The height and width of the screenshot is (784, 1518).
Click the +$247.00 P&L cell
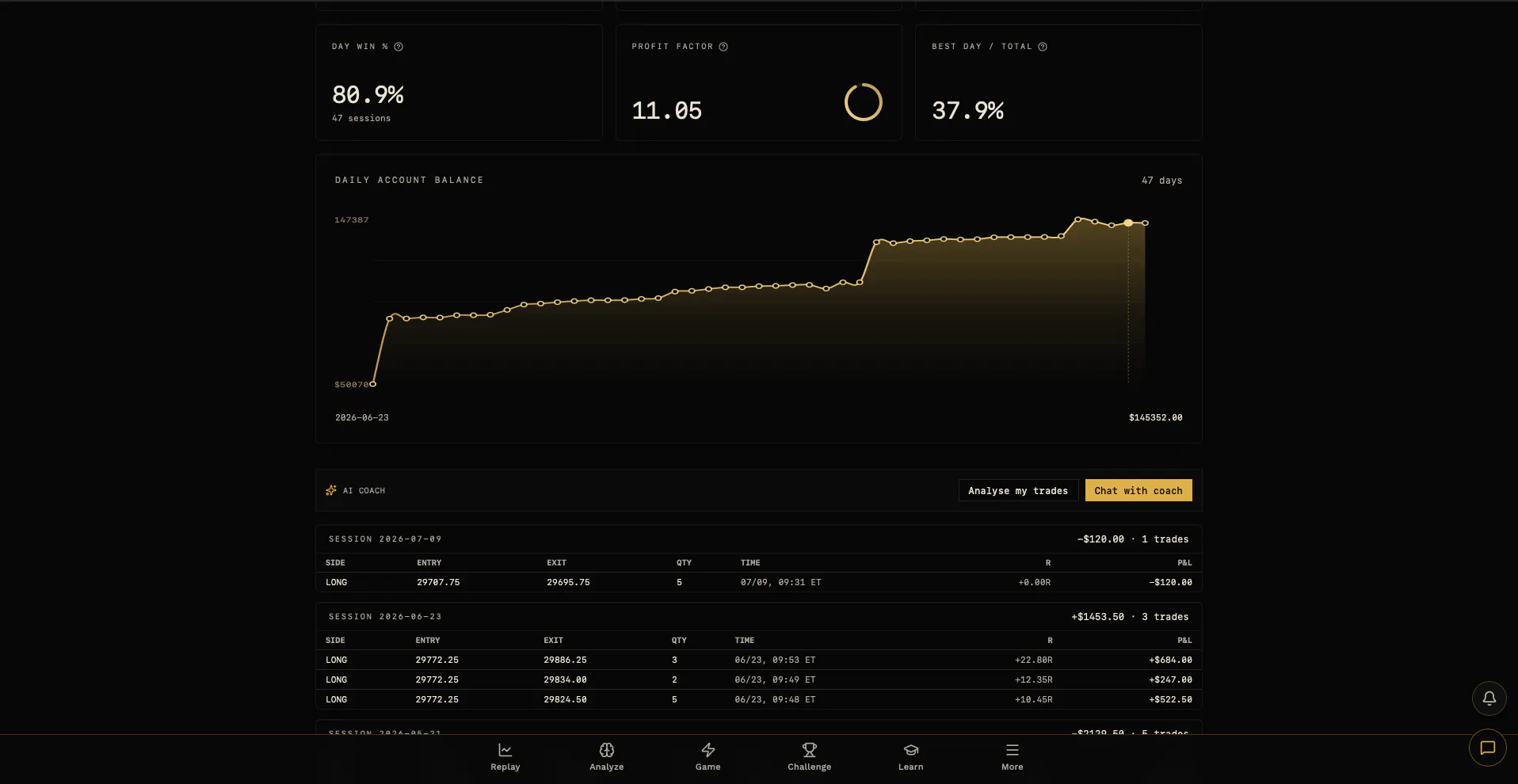pos(1170,679)
